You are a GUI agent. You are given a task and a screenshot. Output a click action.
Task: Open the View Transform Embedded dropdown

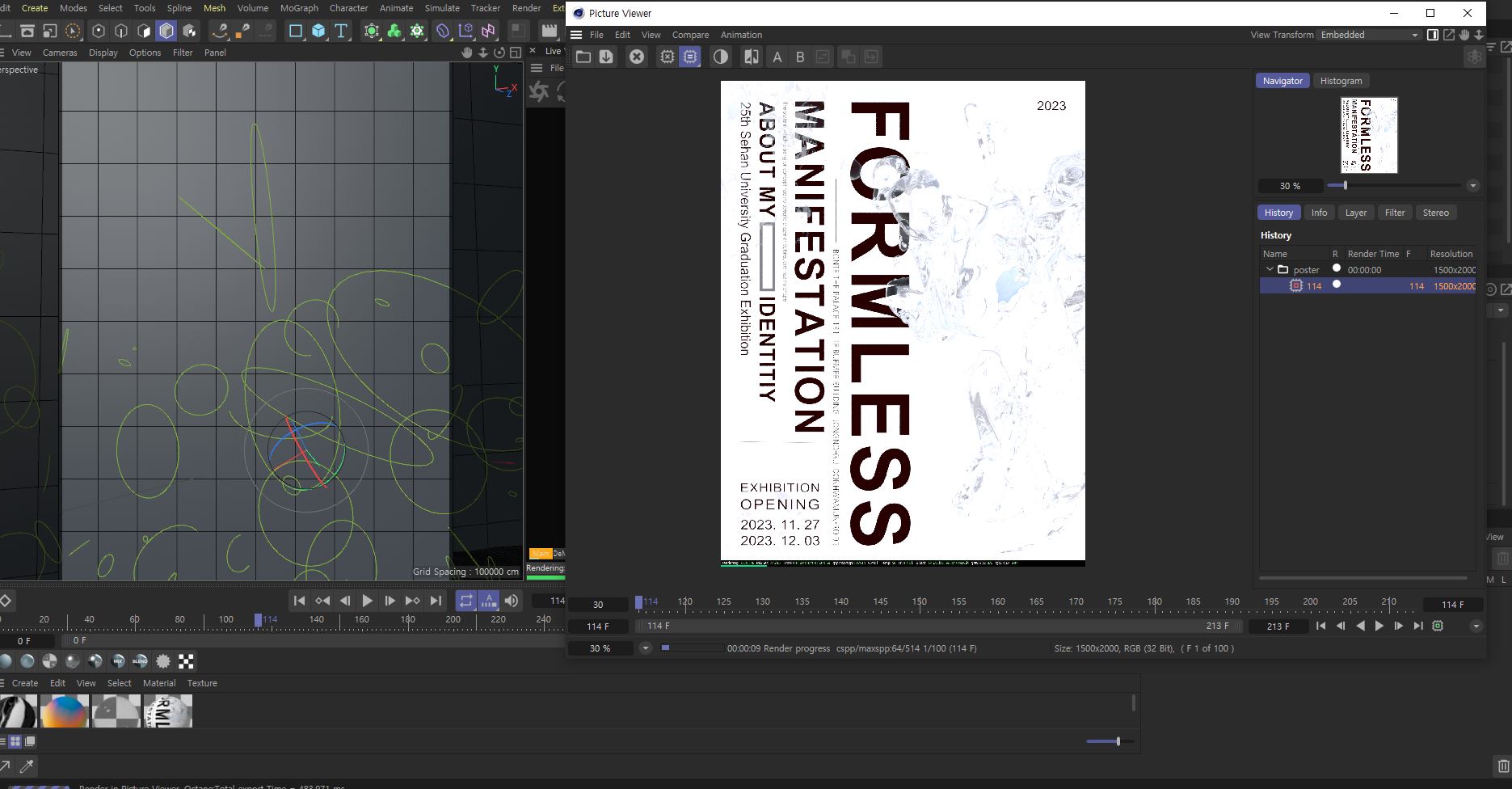(x=1369, y=35)
